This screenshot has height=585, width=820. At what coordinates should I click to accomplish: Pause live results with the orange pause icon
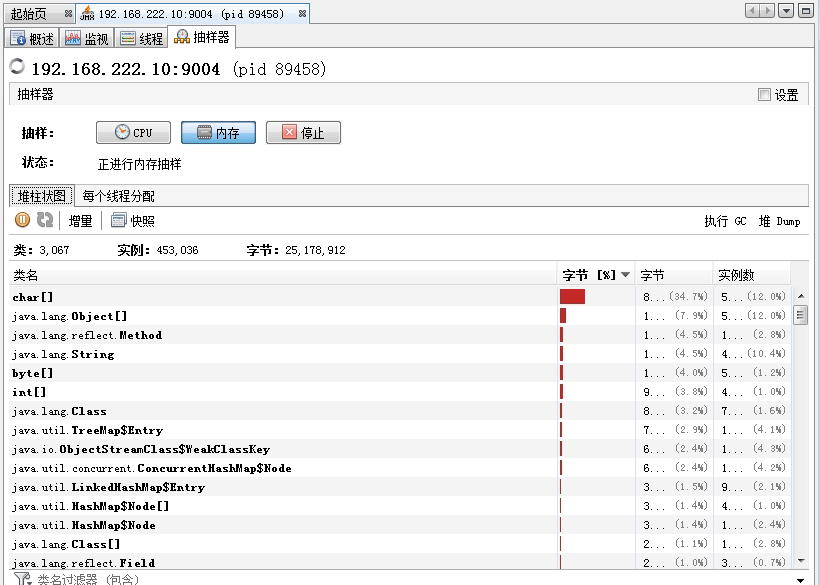(22, 220)
